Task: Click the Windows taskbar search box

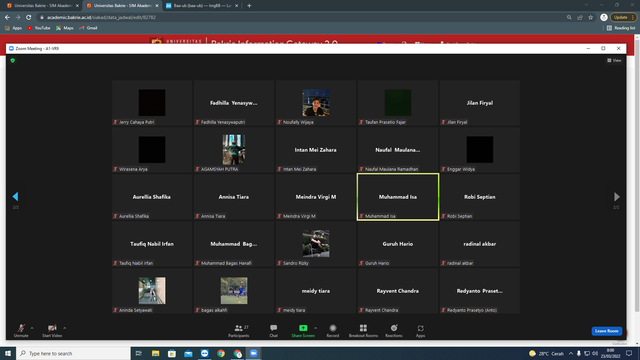Action: [x=73, y=353]
